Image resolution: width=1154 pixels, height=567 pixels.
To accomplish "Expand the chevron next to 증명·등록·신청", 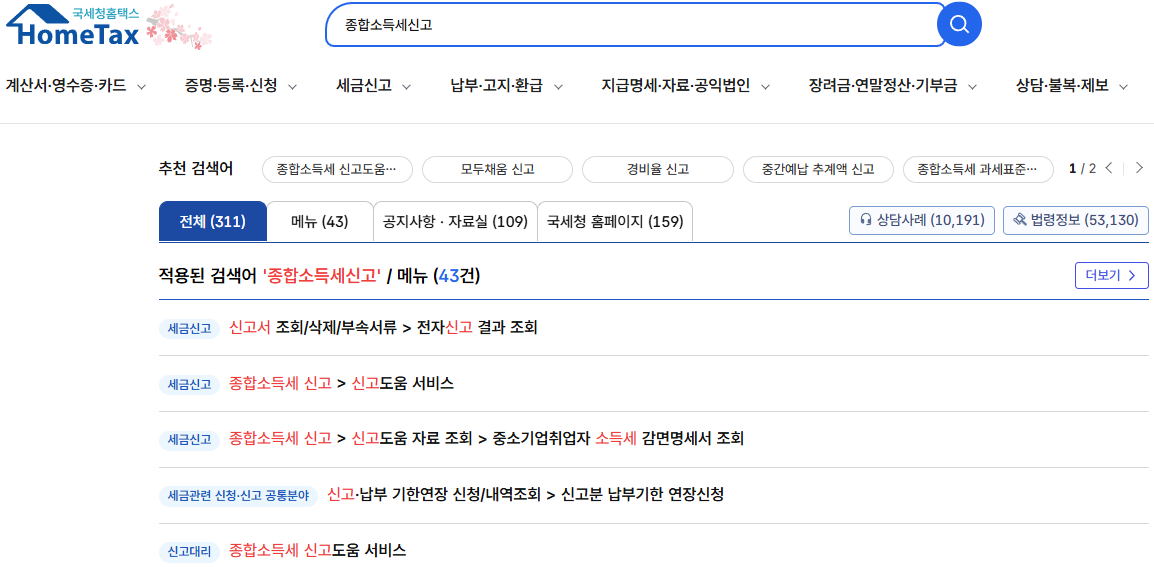I will [x=292, y=87].
